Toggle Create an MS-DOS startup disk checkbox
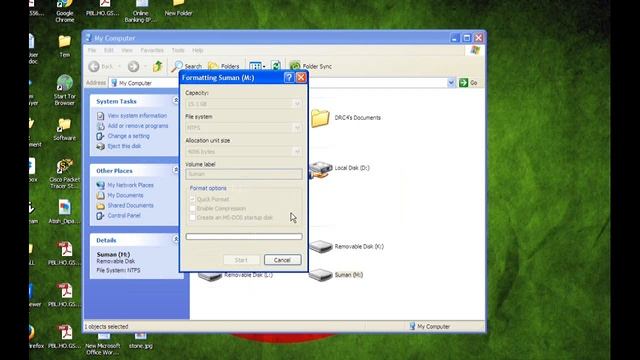This screenshot has width=640, height=360. coord(192,218)
